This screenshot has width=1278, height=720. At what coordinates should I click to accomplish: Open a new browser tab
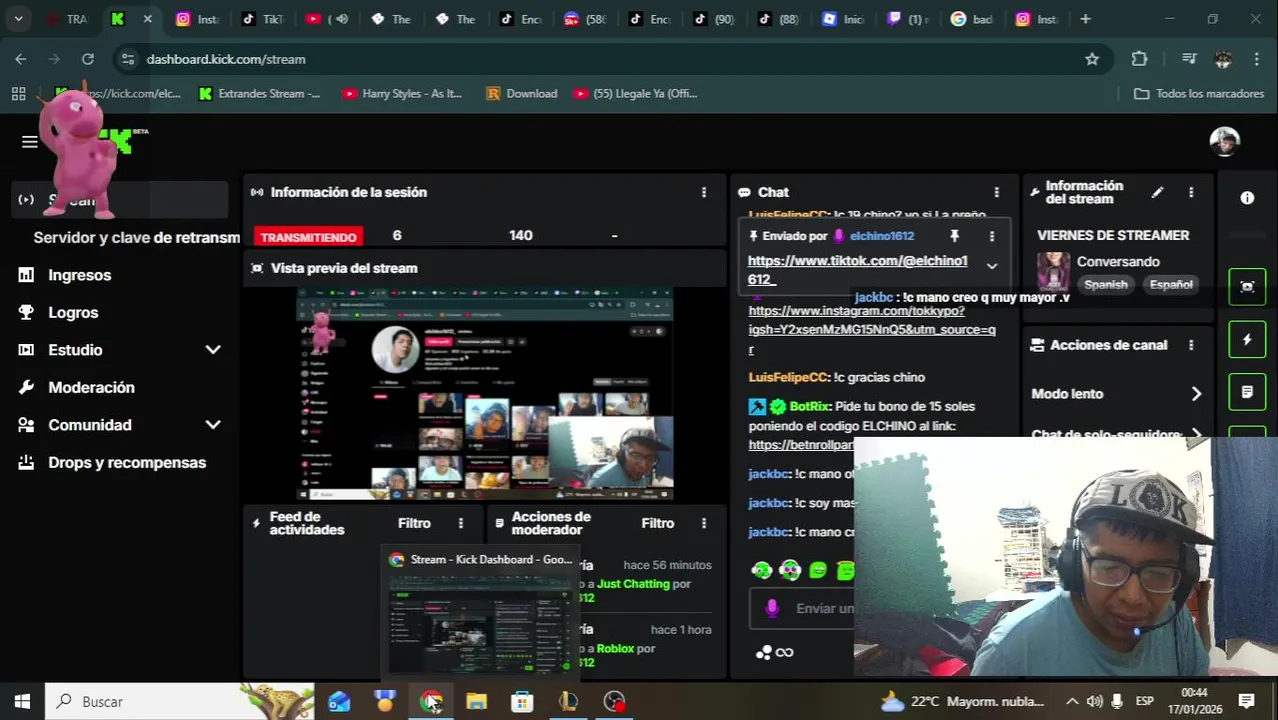tap(1085, 19)
